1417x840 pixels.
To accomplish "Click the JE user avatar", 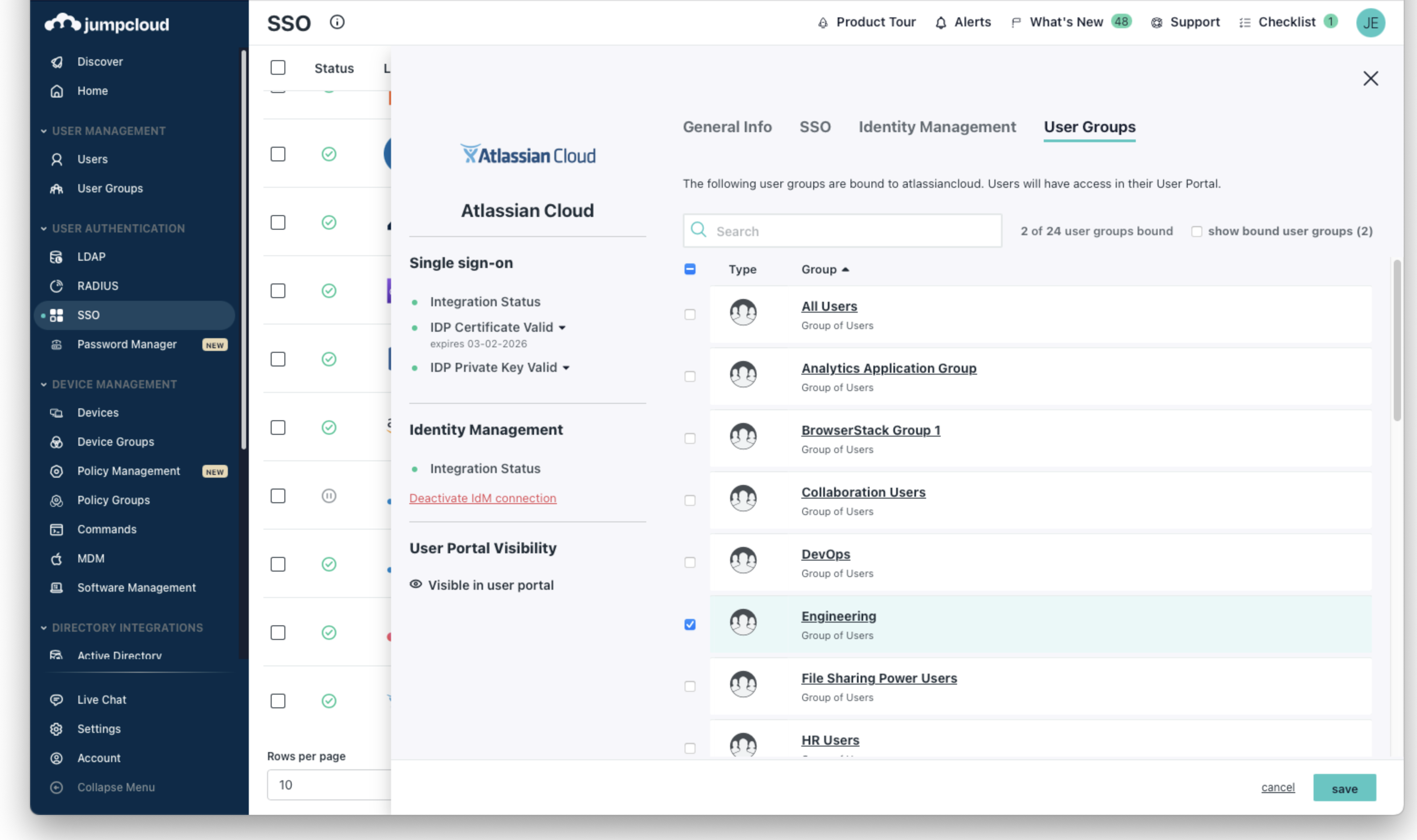I will (1370, 23).
